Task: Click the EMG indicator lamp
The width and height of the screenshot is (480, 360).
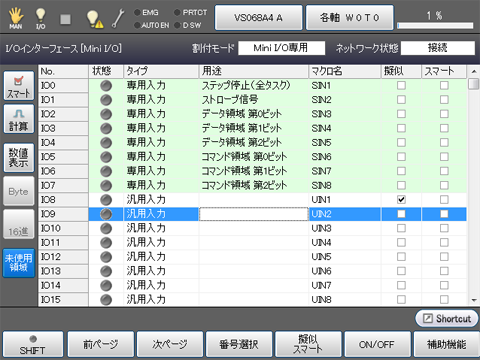Action: coord(137,13)
